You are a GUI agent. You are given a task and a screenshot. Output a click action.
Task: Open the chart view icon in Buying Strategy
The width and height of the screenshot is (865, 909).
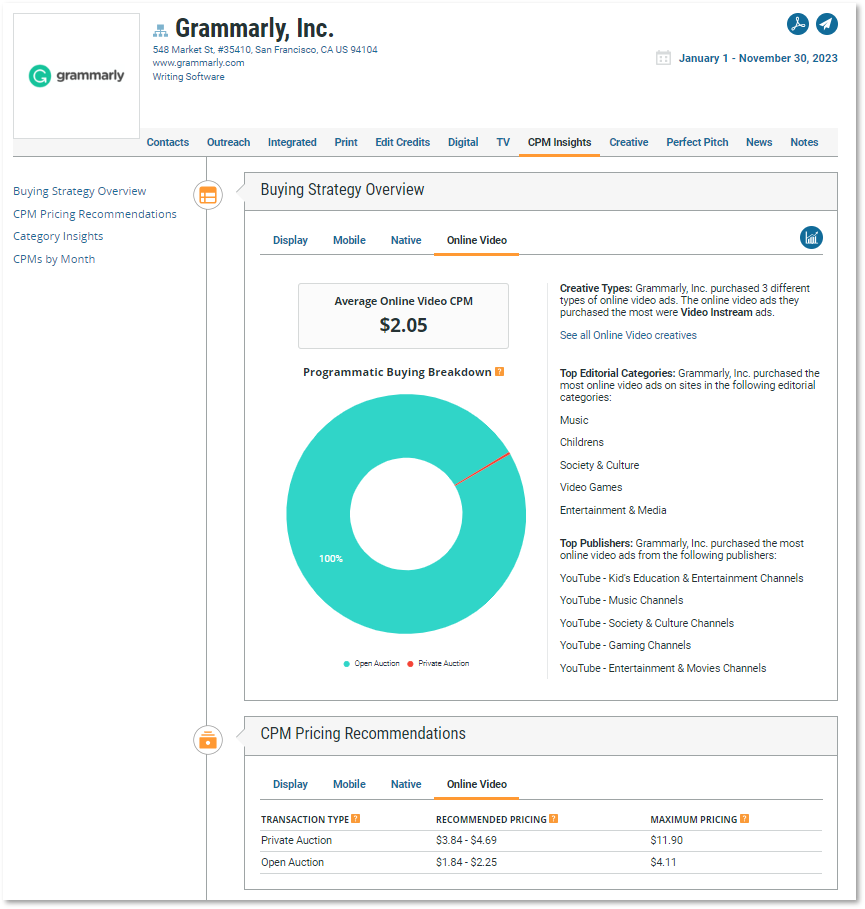click(811, 238)
